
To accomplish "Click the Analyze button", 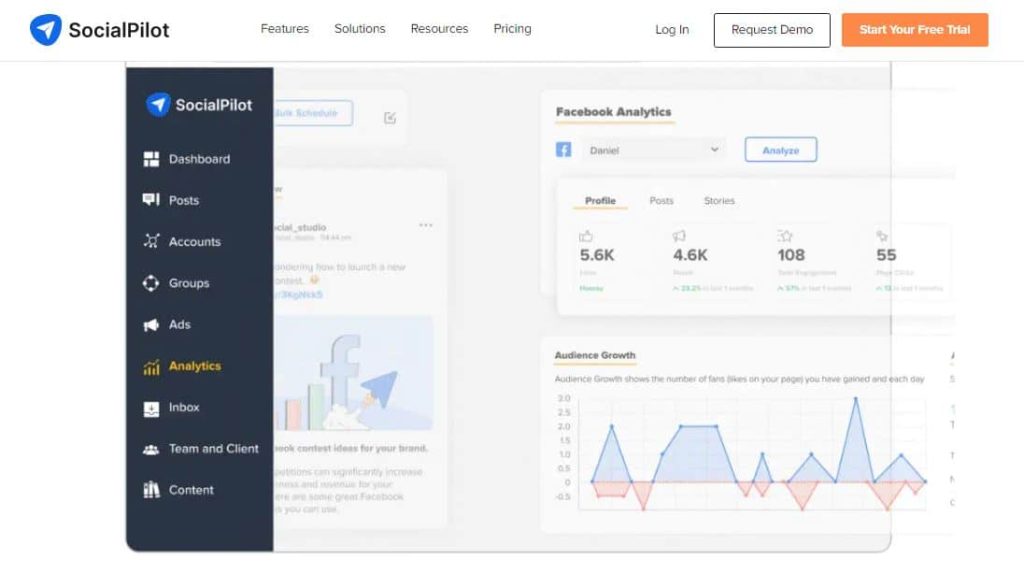I will tap(780, 150).
